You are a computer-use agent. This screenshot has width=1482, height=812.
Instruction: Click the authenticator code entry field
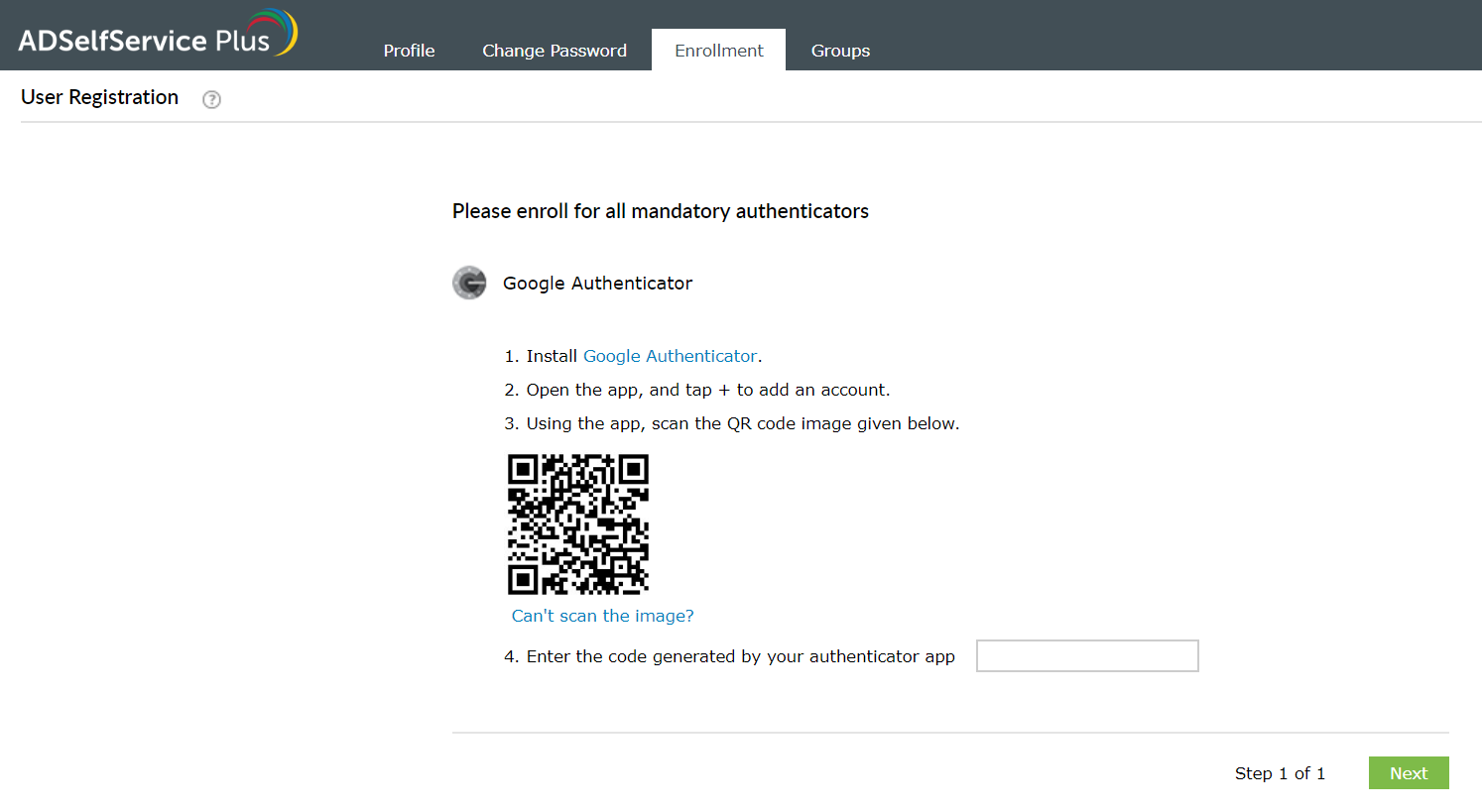(x=1087, y=655)
